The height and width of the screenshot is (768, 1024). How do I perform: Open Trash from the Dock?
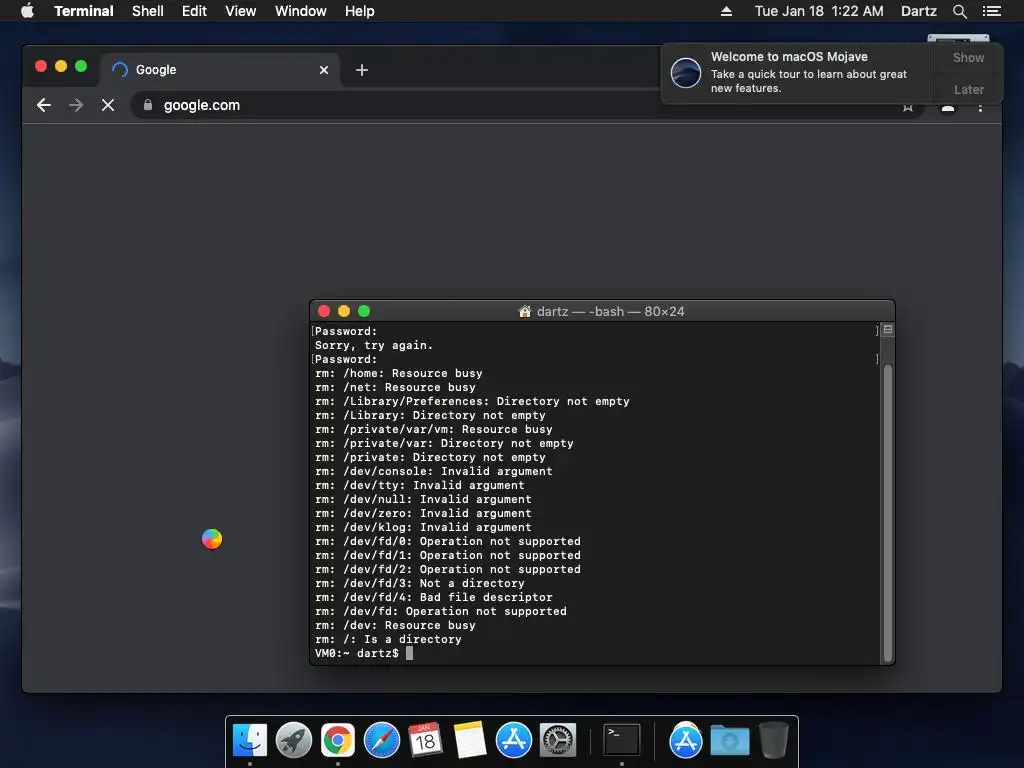pos(773,741)
